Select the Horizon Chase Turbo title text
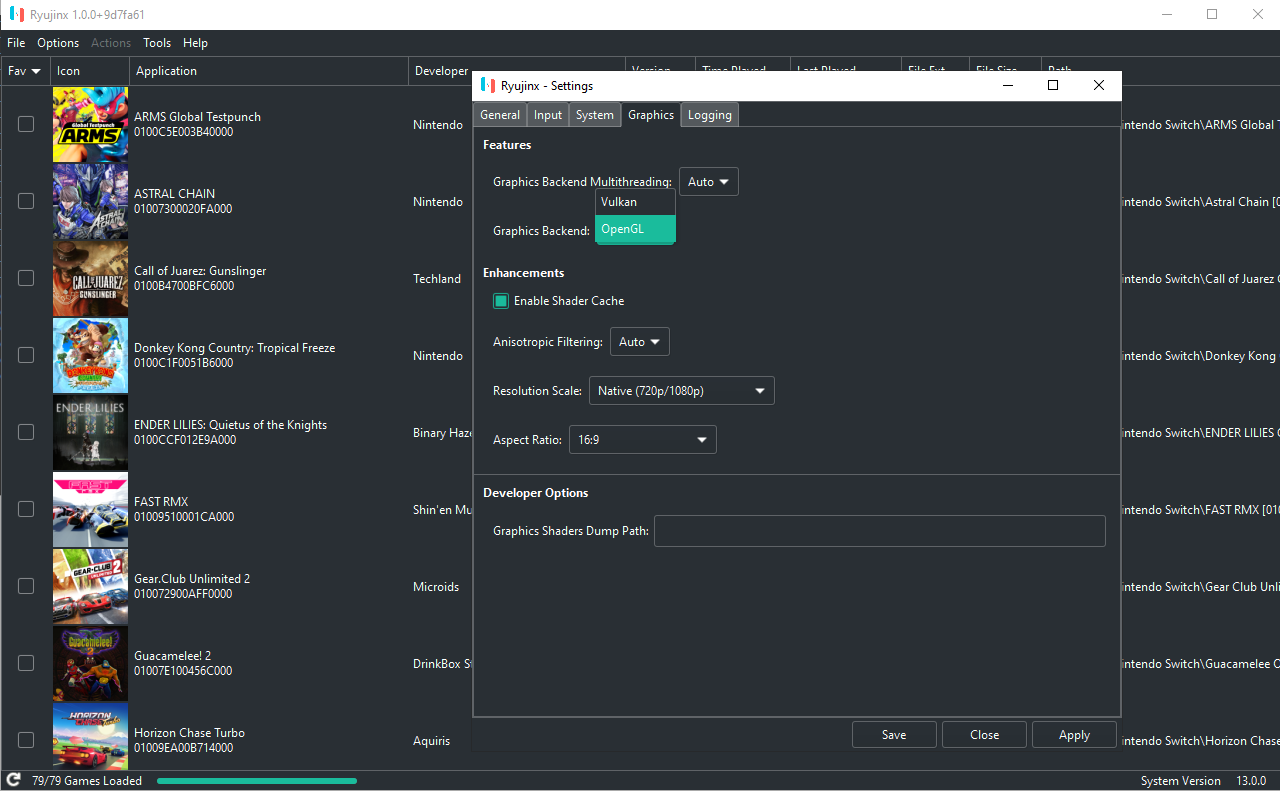The image size is (1280, 792). (x=189, y=733)
